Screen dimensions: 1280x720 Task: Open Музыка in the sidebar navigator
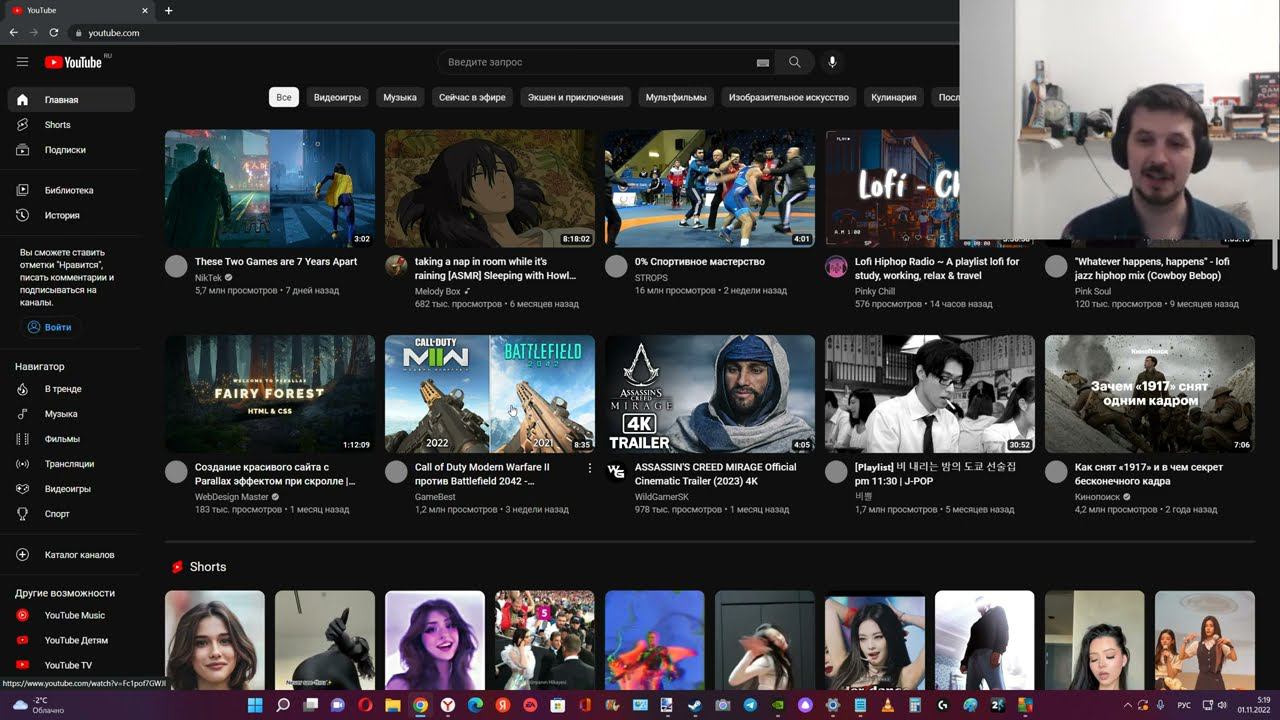(x=70, y=414)
